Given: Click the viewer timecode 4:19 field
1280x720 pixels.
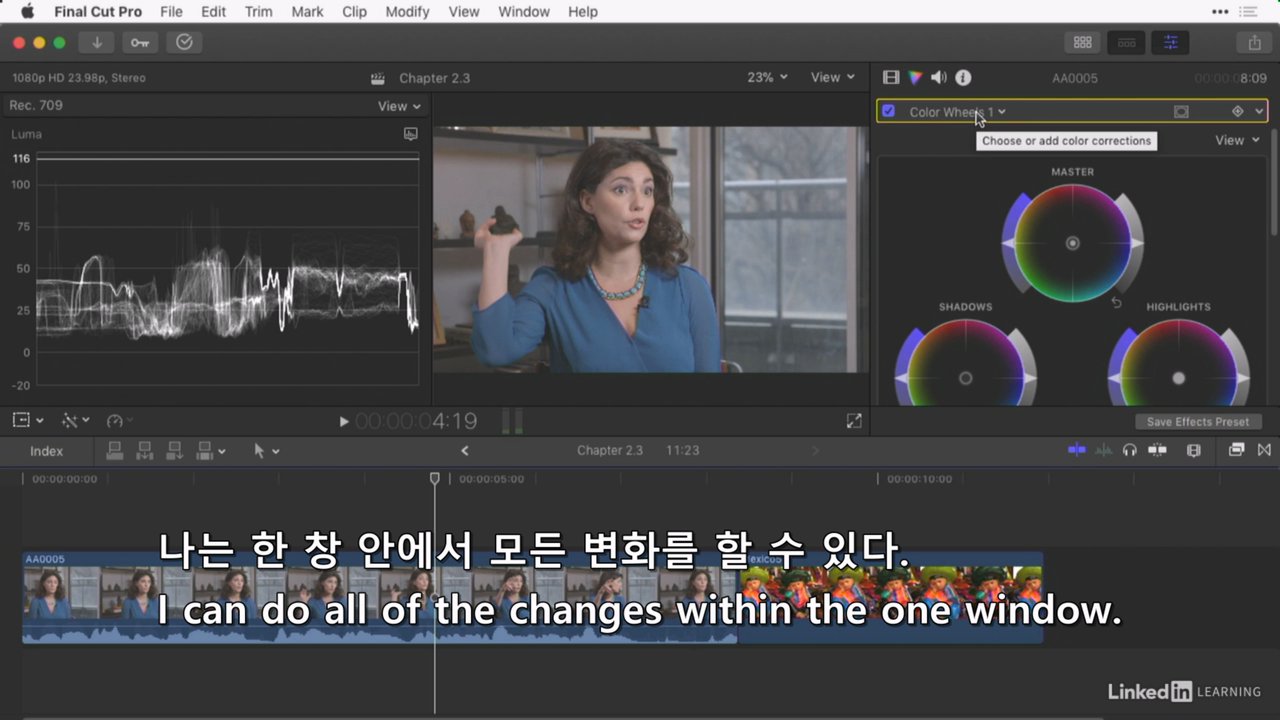Looking at the screenshot, I should (x=416, y=422).
